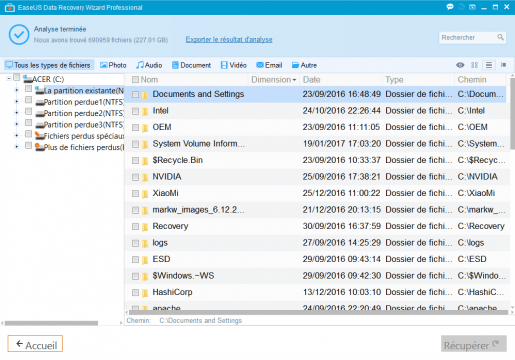Click folder icon of Intel row

click(x=145, y=111)
